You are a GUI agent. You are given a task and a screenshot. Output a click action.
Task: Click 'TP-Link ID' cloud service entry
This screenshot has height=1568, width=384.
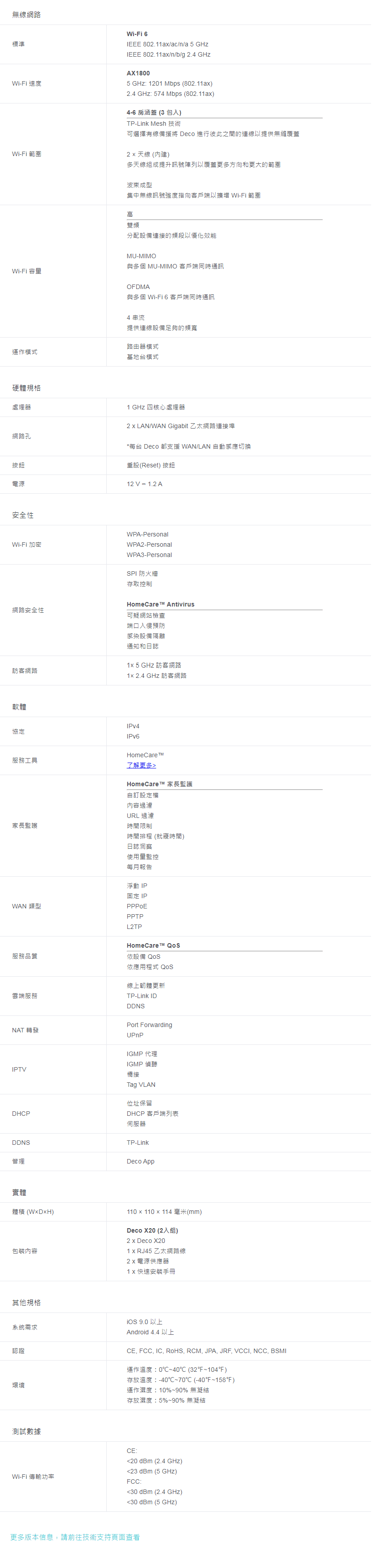click(142, 996)
